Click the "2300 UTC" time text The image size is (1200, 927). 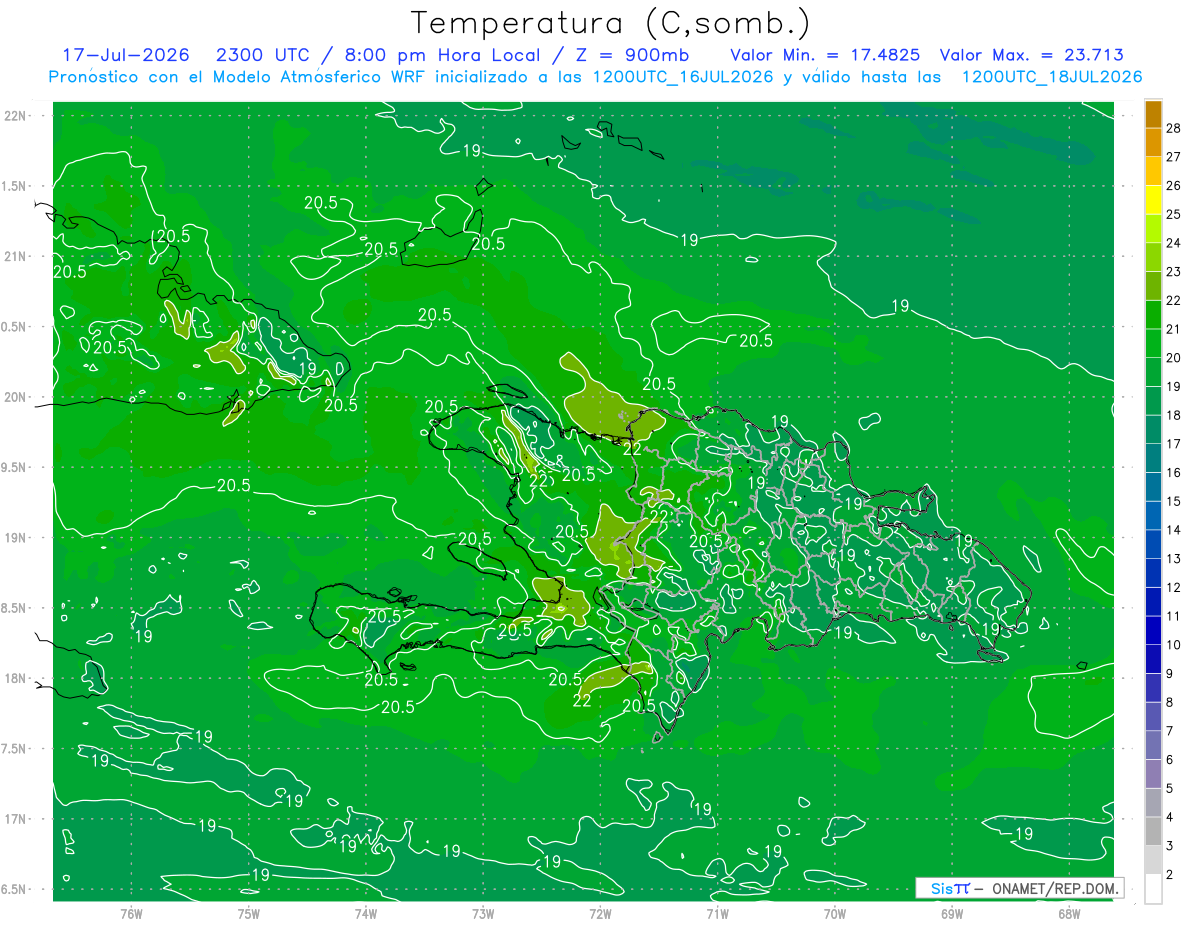click(264, 55)
